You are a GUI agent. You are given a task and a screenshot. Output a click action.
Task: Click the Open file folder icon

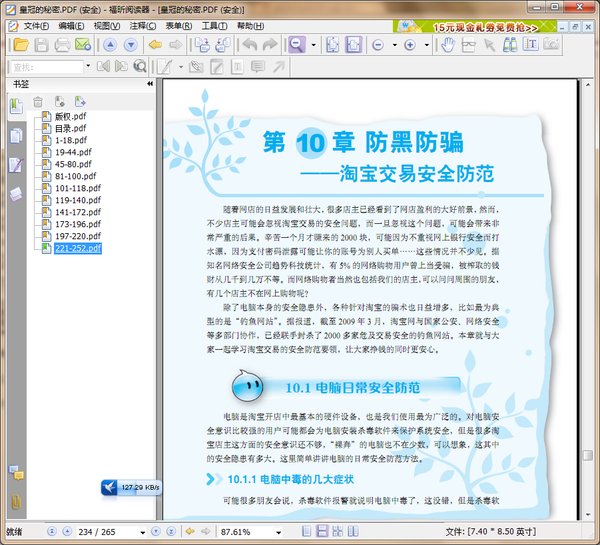tap(21, 45)
